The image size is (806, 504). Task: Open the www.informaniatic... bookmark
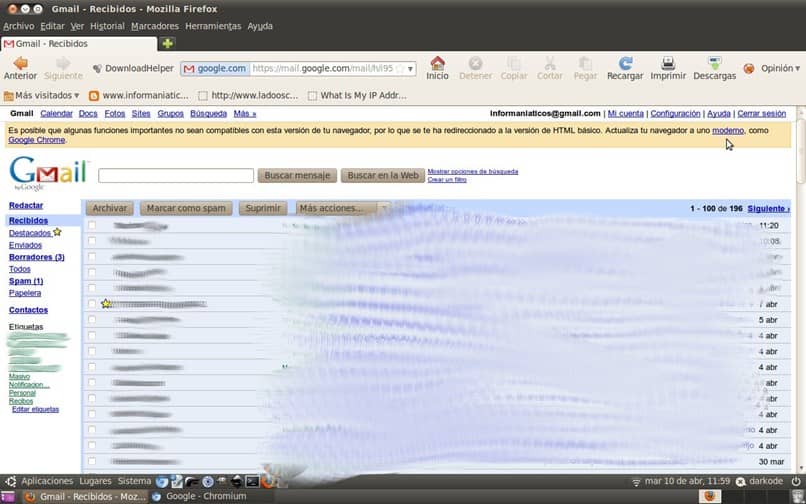coord(139,95)
